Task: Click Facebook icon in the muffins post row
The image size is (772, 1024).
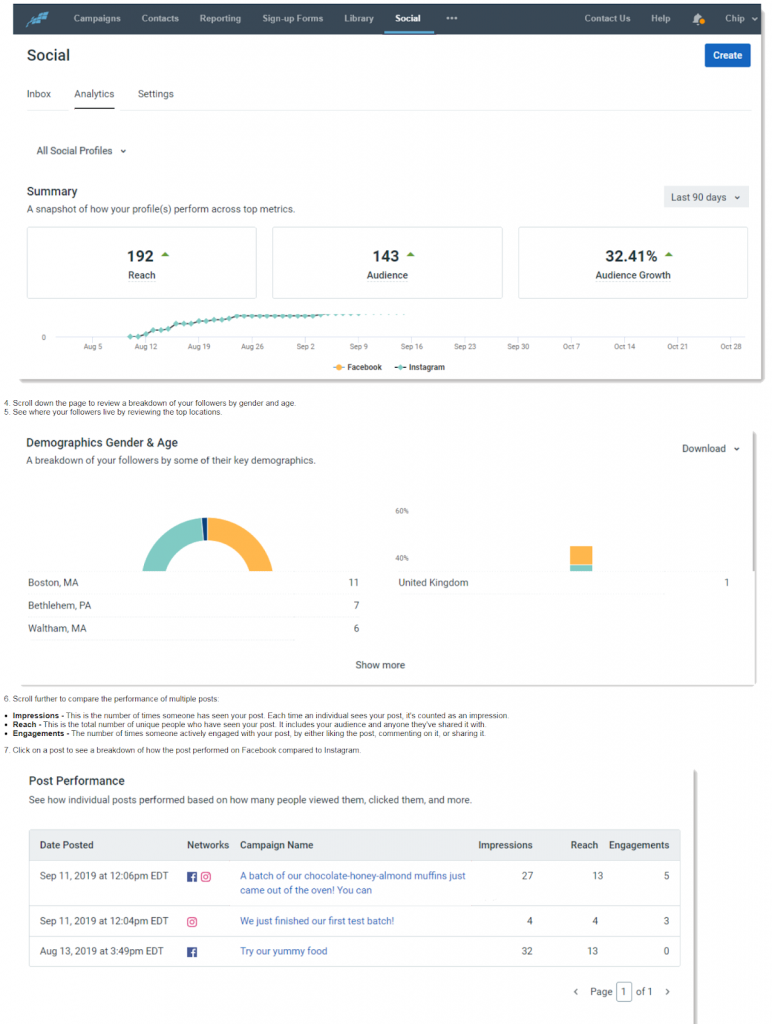Action: 192,877
